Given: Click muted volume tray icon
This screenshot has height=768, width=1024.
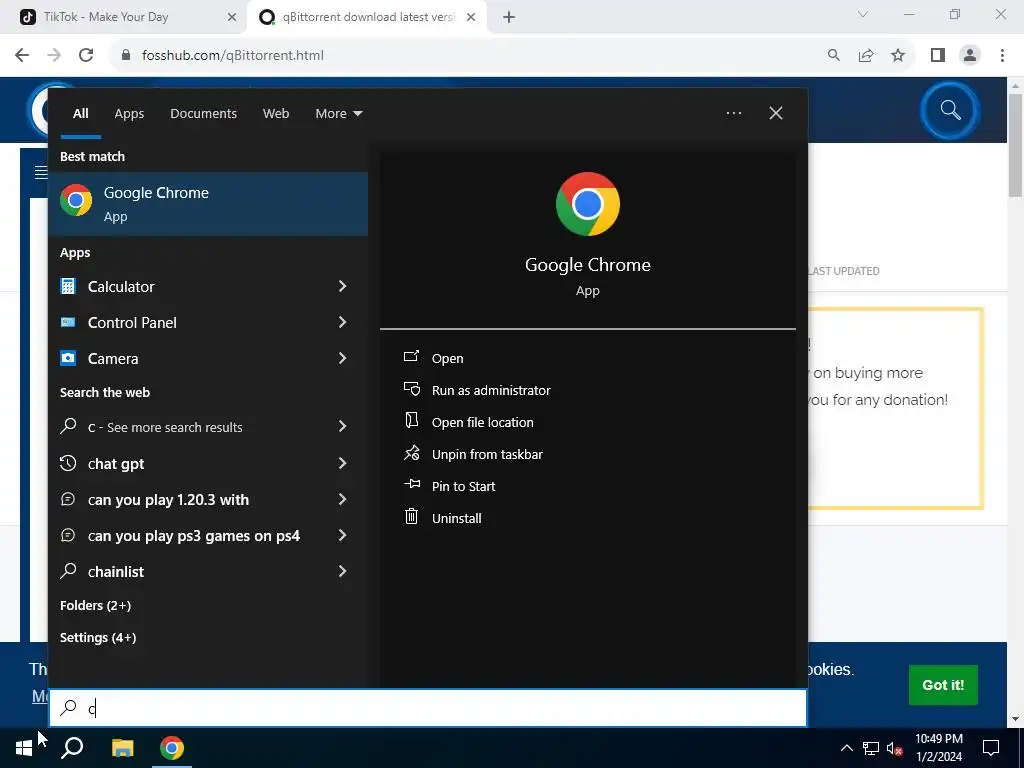Looking at the screenshot, I should click(895, 748).
